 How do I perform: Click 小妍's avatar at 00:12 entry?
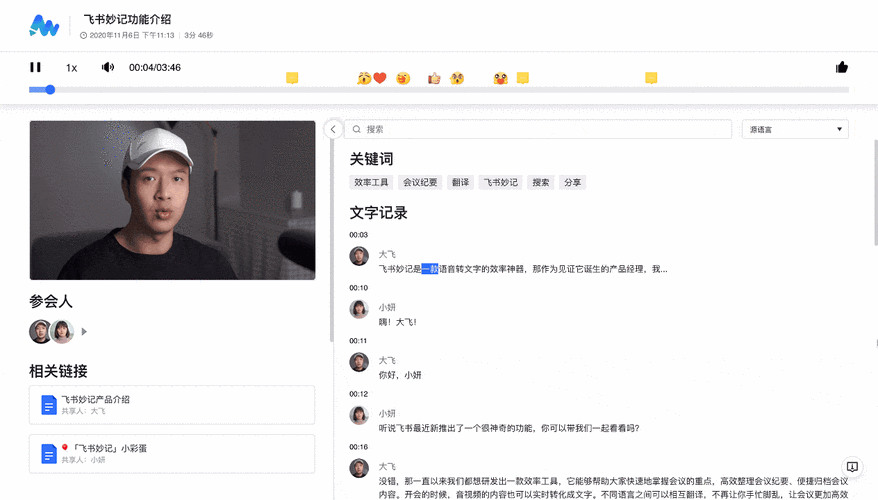point(359,415)
